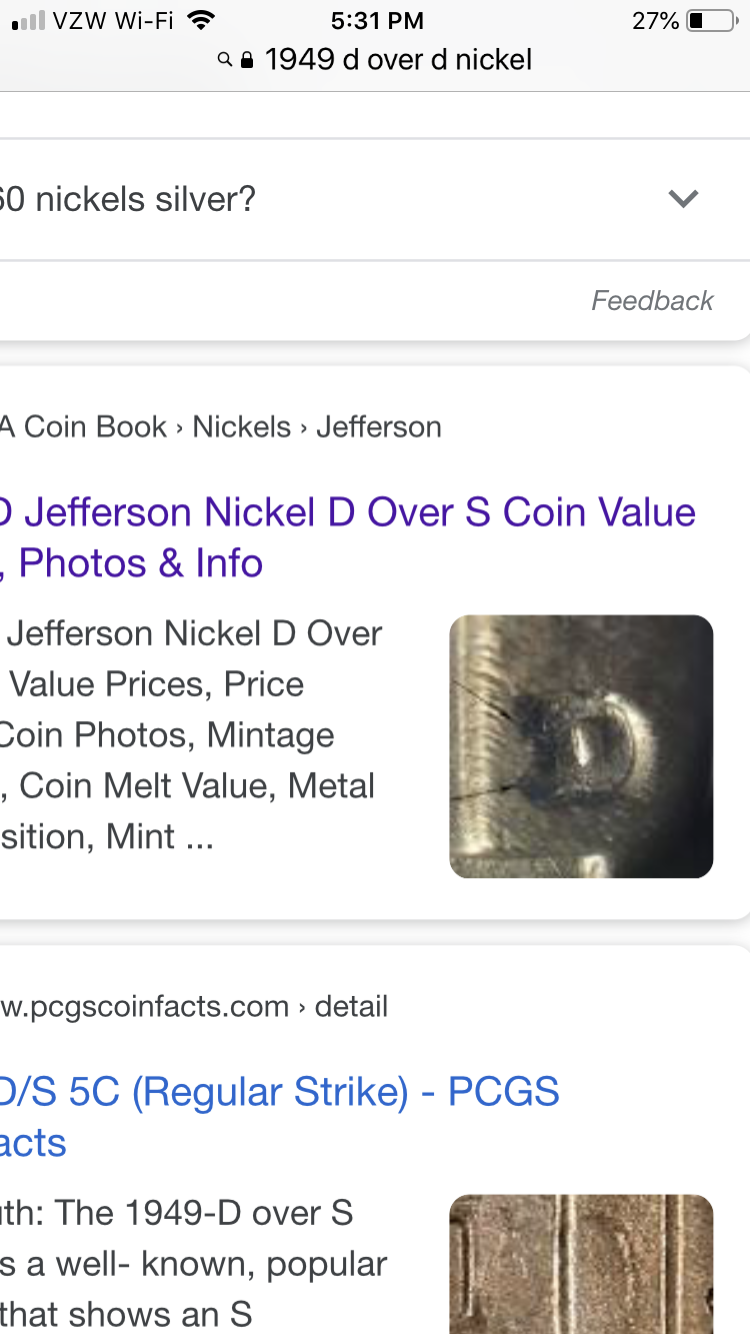
Task: Tap the battery icon in status bar
Action: coord(711,20)
